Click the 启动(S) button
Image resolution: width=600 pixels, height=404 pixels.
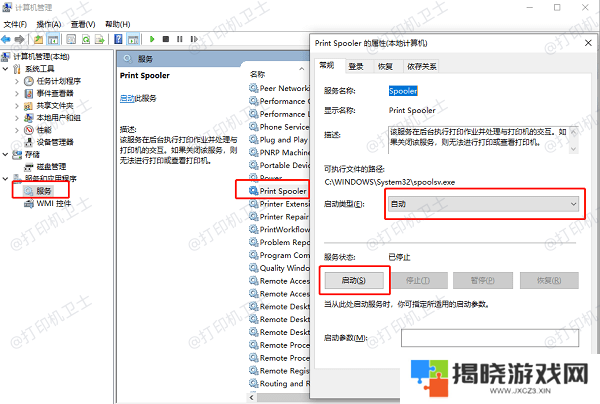pos(354,280)
